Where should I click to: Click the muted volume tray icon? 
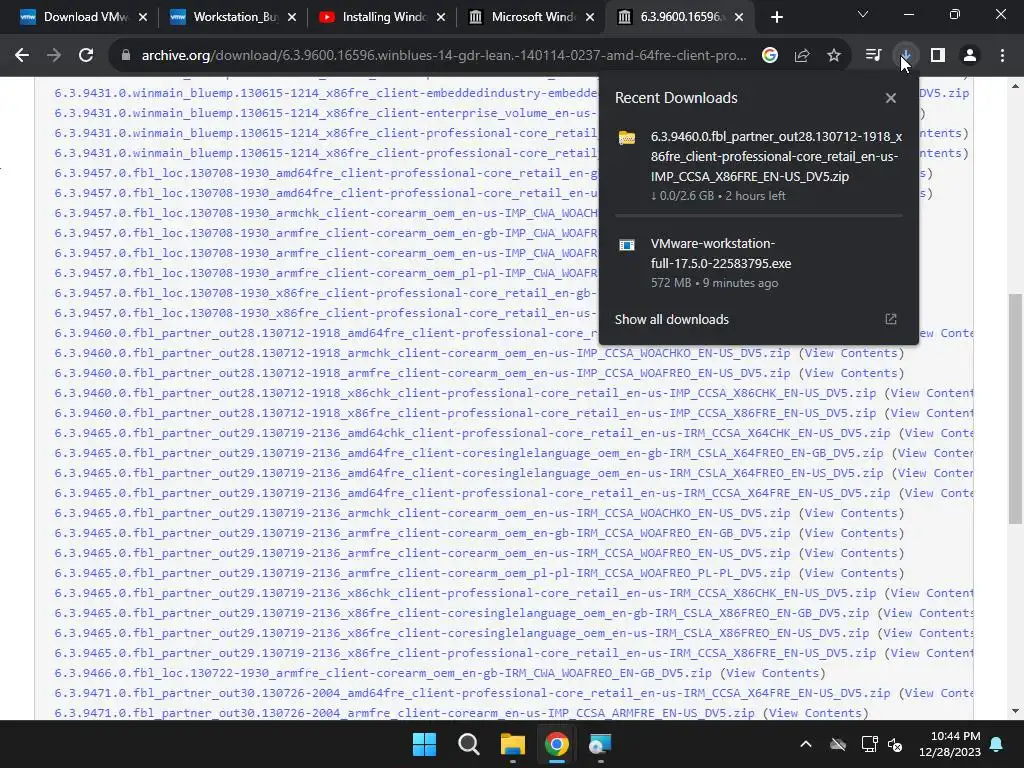[x=895, y=744]
